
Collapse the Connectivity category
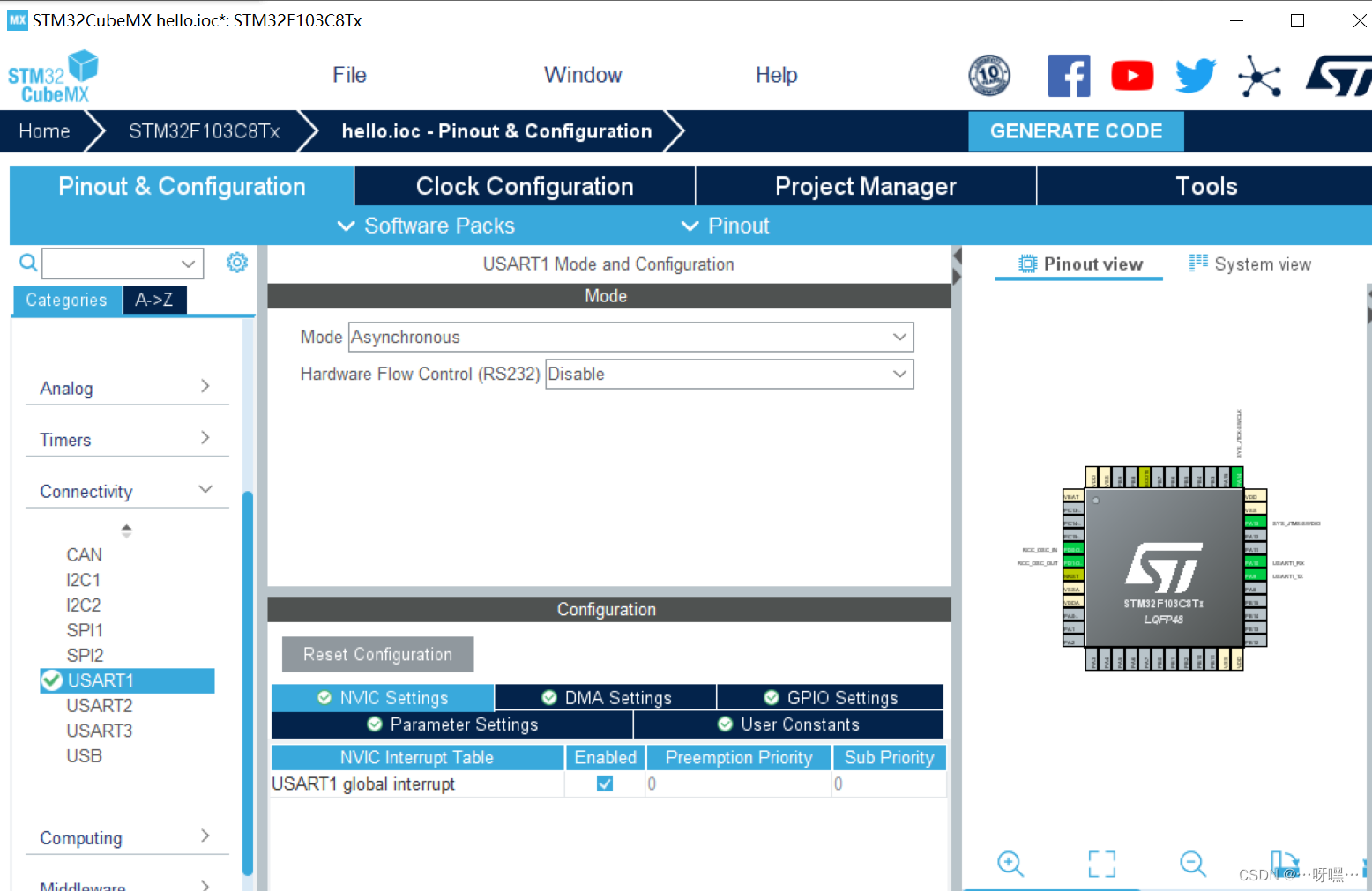pyautogui.click(x=127, y=491)
